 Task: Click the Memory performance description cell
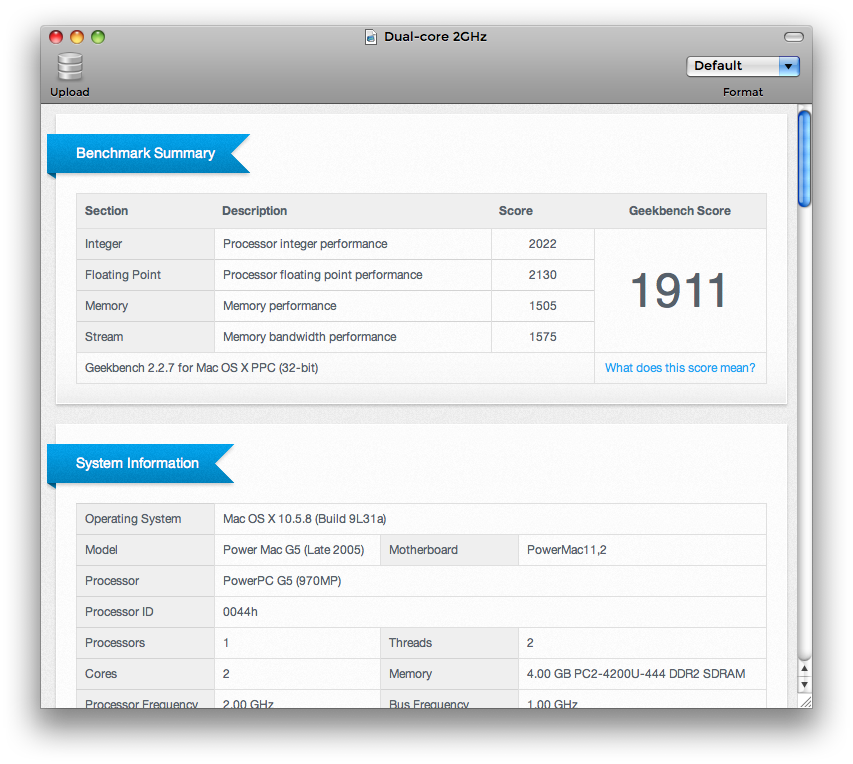pos(280,305)
